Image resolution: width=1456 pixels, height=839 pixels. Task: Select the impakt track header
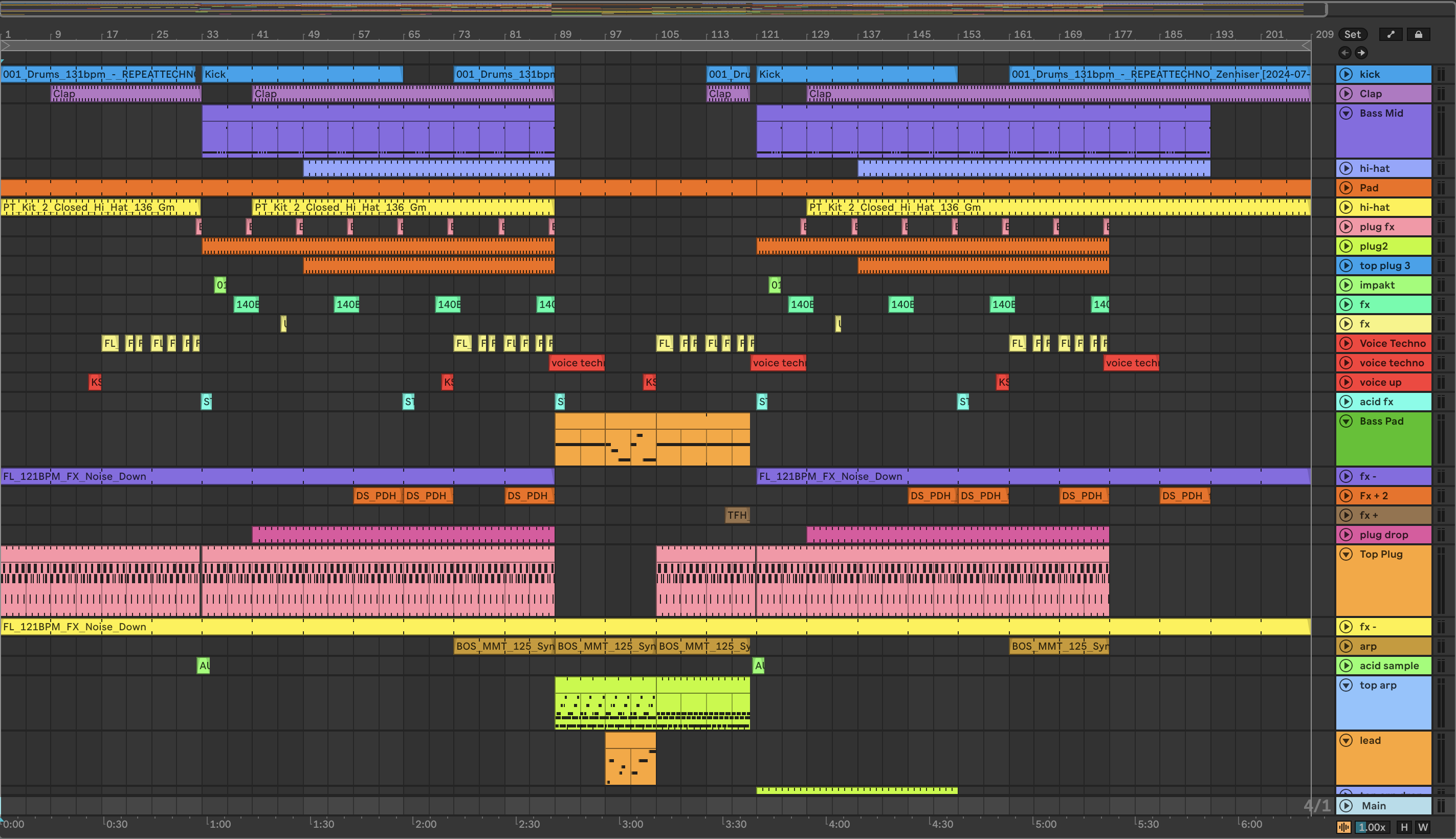click(x=1394, y=285)
